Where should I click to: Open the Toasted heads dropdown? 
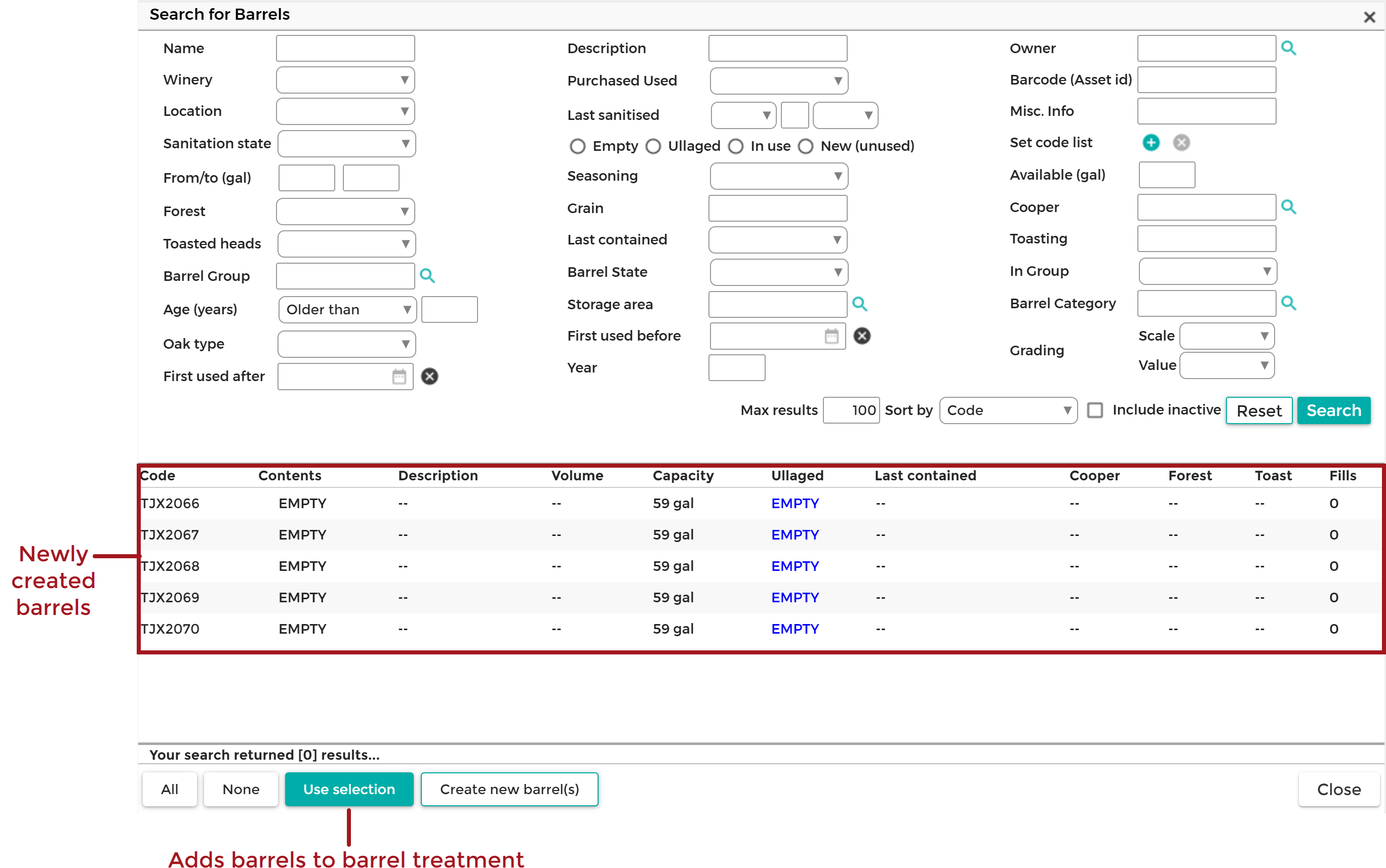(346, 244)
